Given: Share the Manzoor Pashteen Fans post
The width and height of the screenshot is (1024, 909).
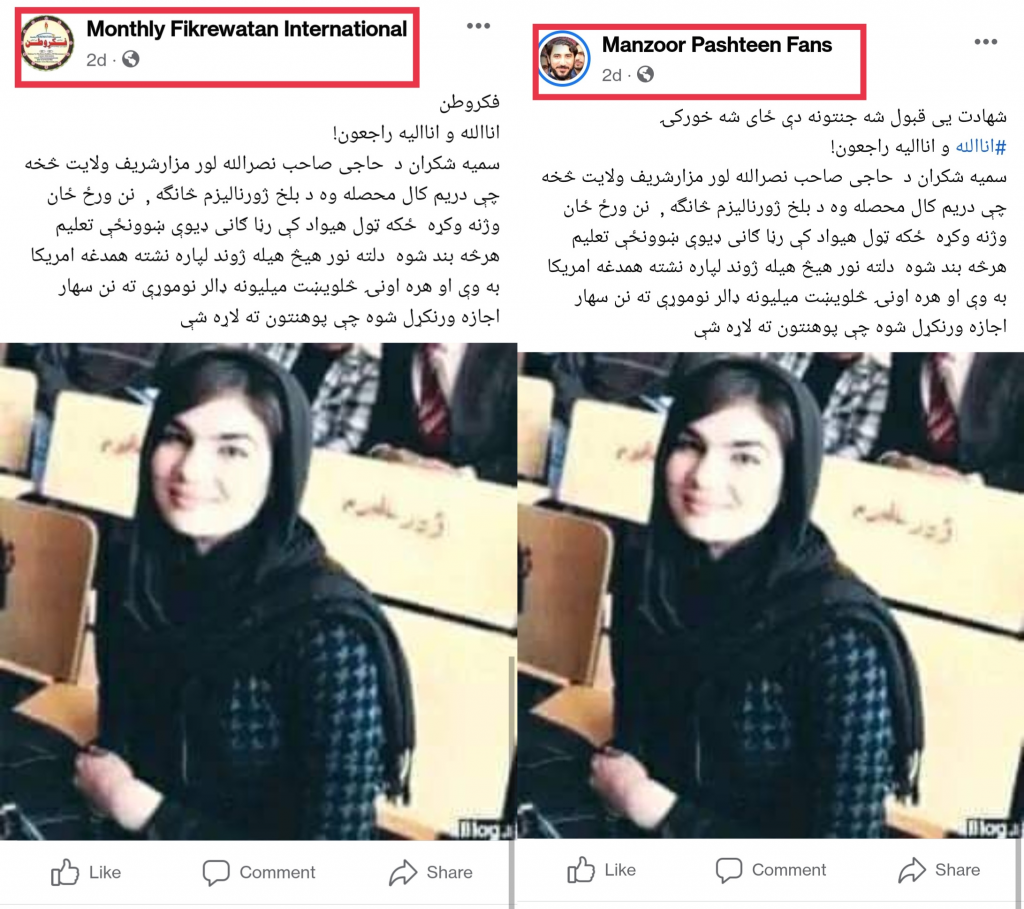Looking at the screenshot, I should coord(939,870).
